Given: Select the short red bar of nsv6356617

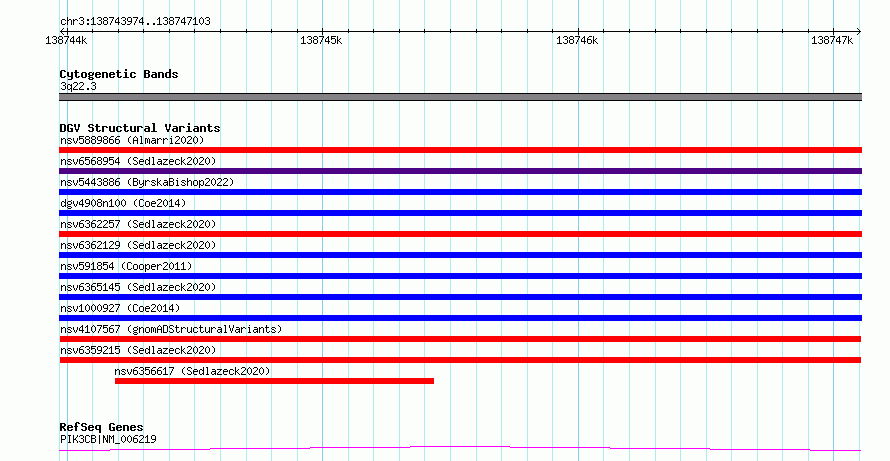Looking at the screenshot, I should point(274,381).
